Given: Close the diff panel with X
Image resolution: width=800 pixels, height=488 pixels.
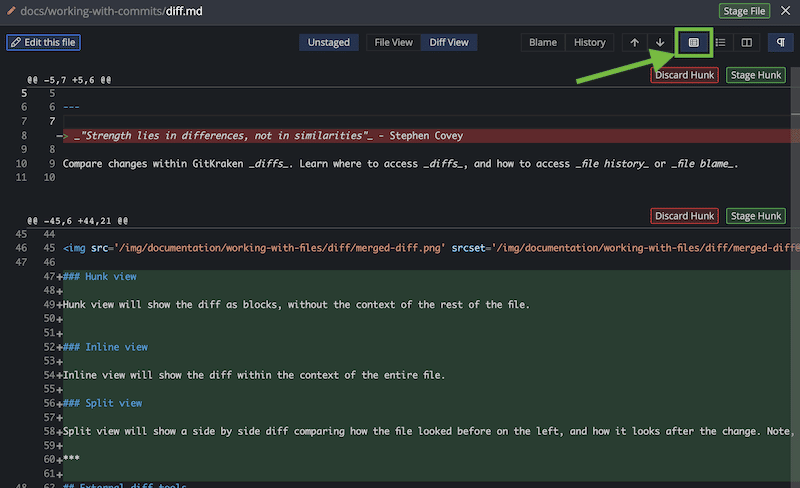Looking at the screenshot, I should [785, 11].
